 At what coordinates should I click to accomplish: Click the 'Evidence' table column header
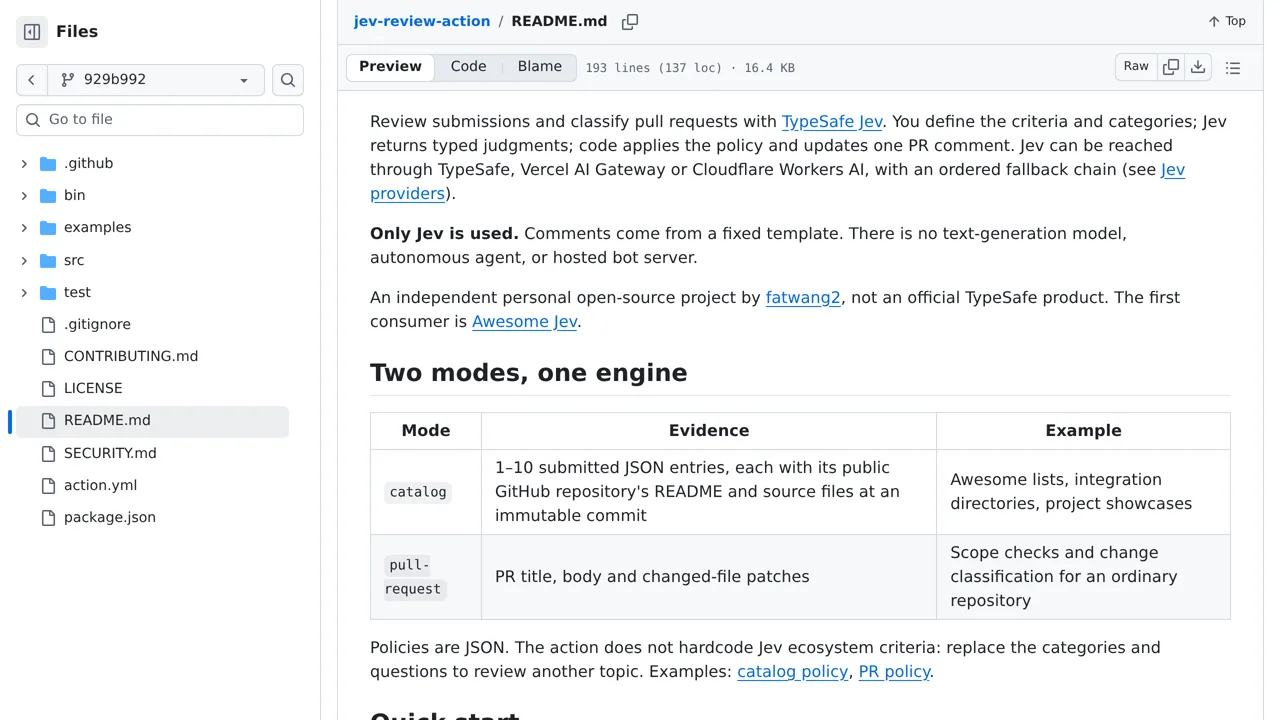click(x=709, y=431)
